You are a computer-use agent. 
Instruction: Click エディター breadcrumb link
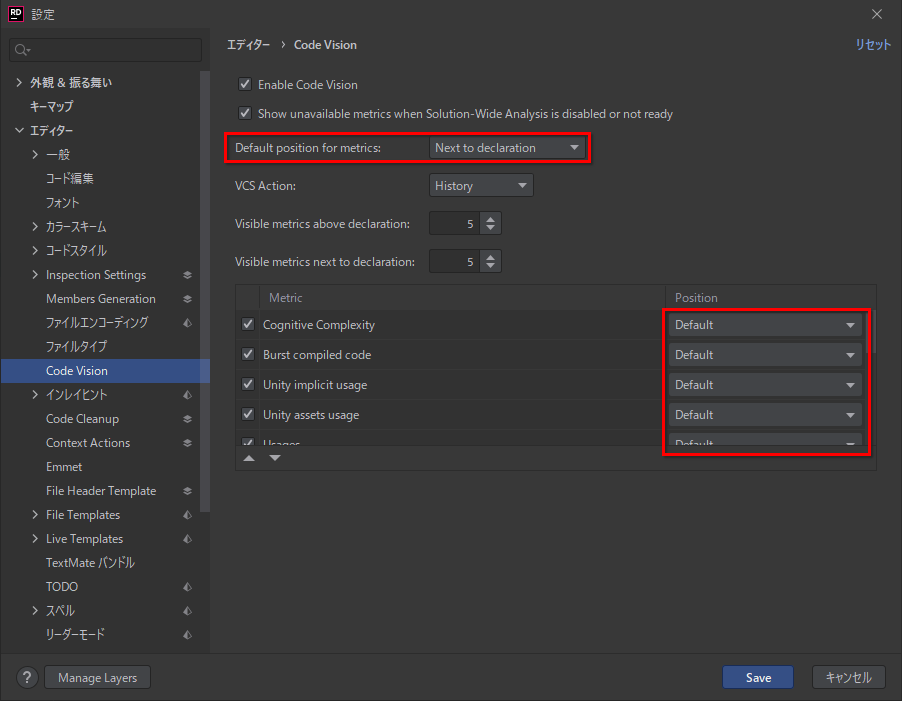tap(248, 45)
